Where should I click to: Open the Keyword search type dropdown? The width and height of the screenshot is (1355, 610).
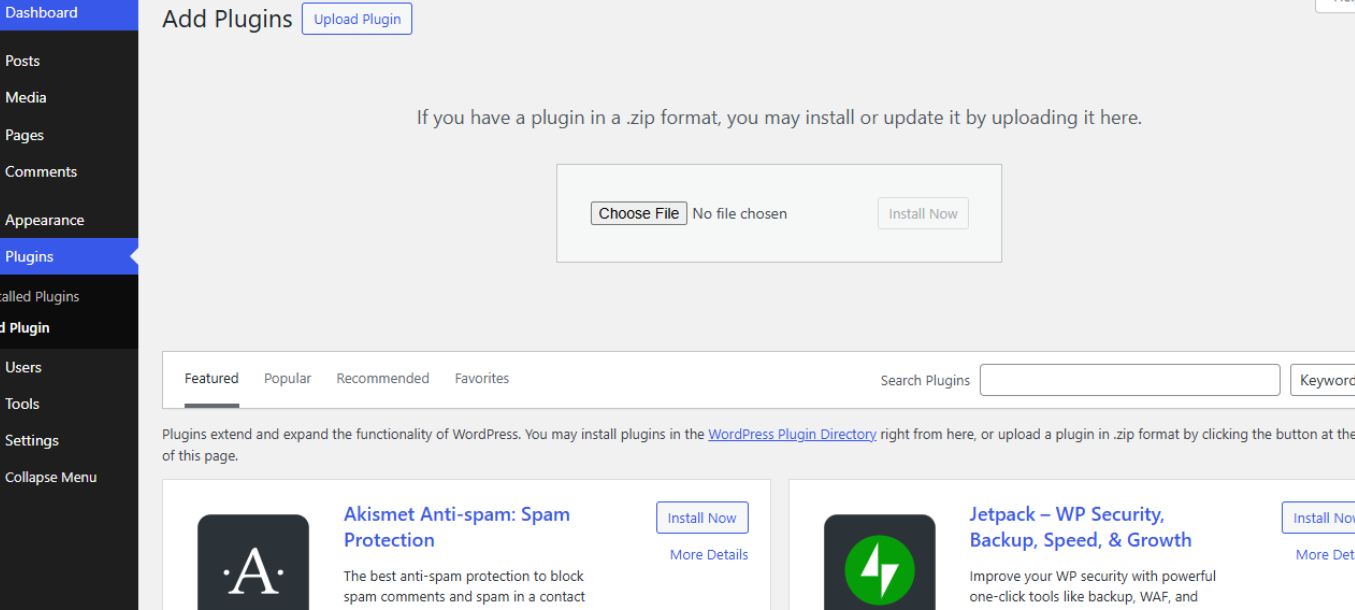[x=1324, y=380]
